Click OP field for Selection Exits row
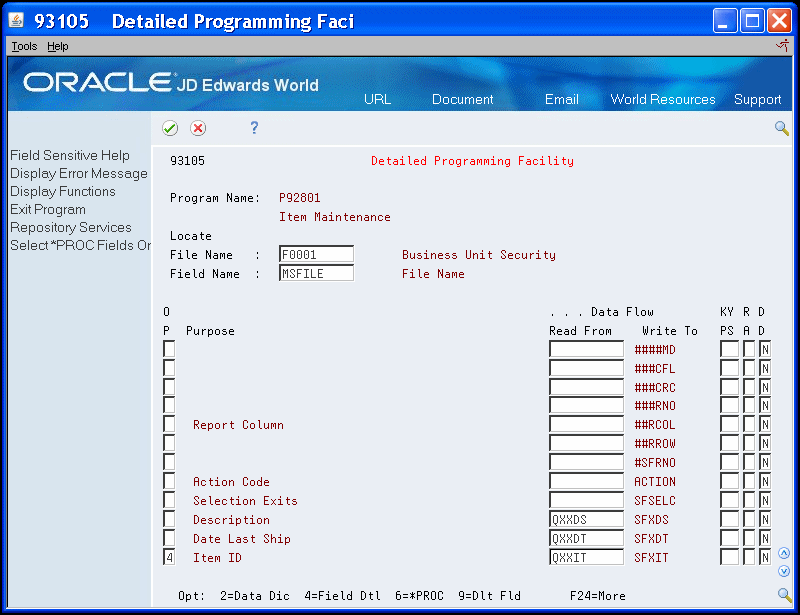The image size is (800, 615). pyautogui.click(x=169, y=500)
